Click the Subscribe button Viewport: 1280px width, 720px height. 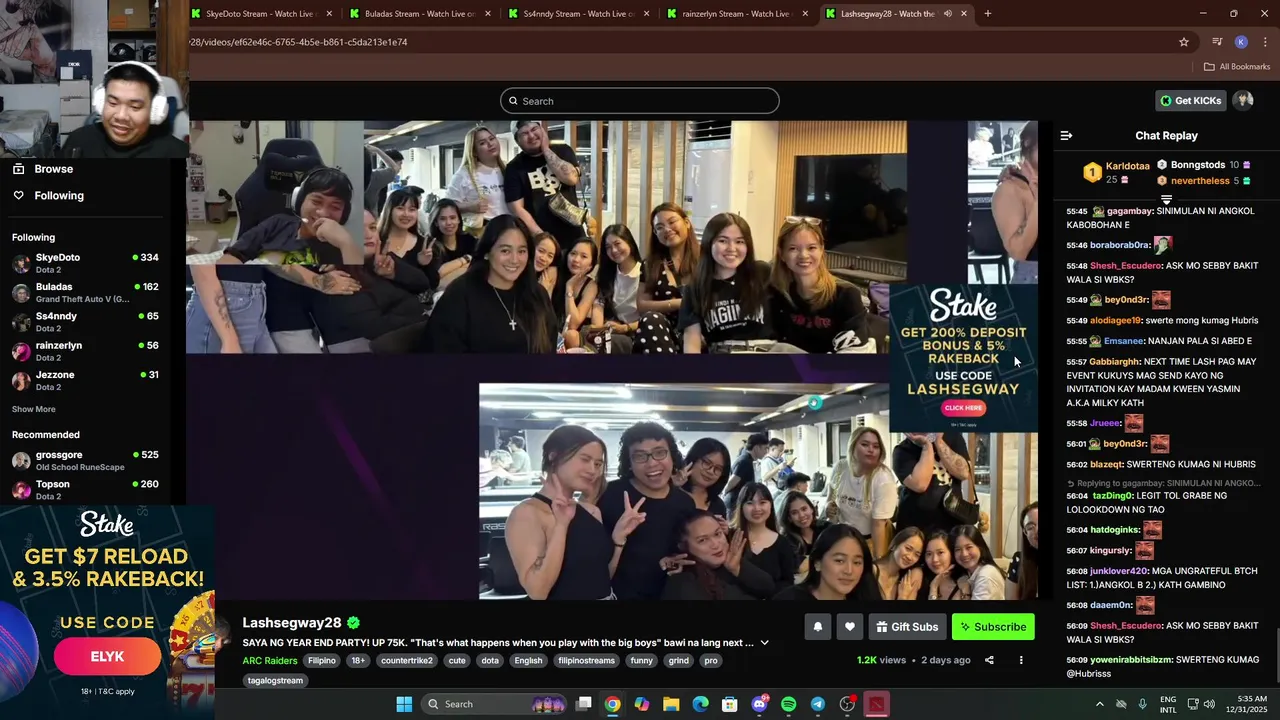click(x=993, y=627)
